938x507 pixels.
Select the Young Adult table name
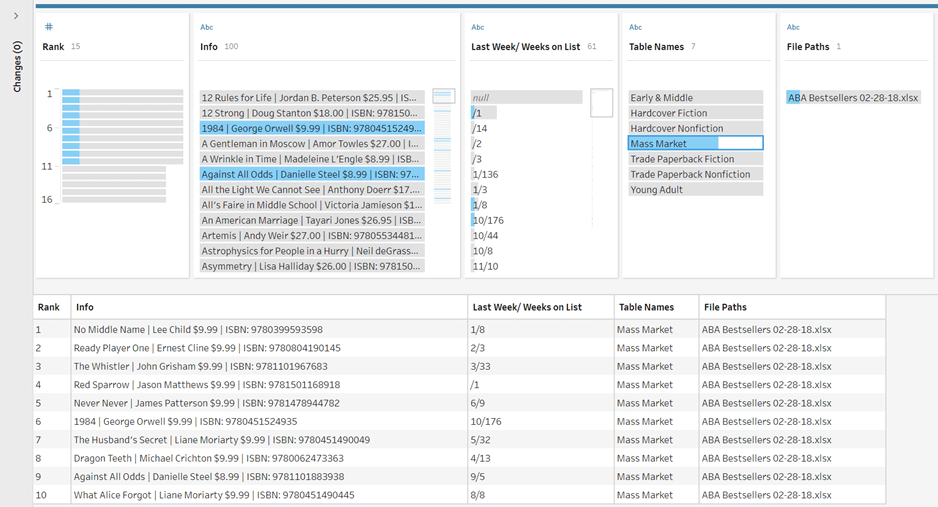click(696, 190)
